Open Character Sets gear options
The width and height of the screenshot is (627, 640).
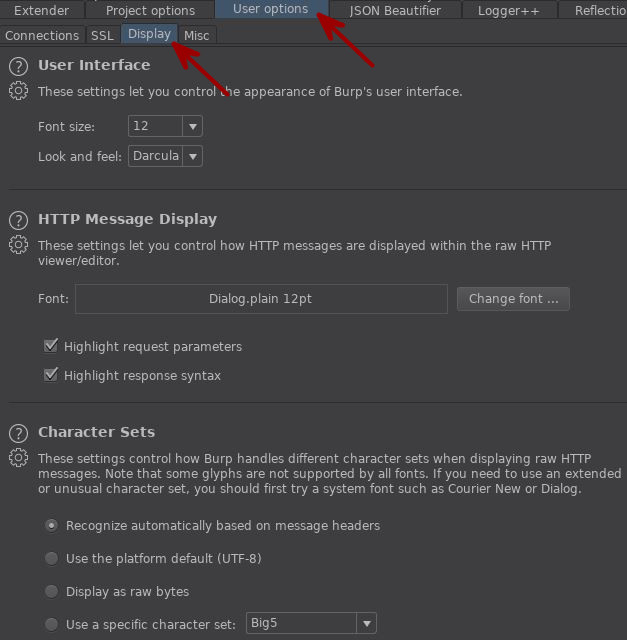point(18,458)
